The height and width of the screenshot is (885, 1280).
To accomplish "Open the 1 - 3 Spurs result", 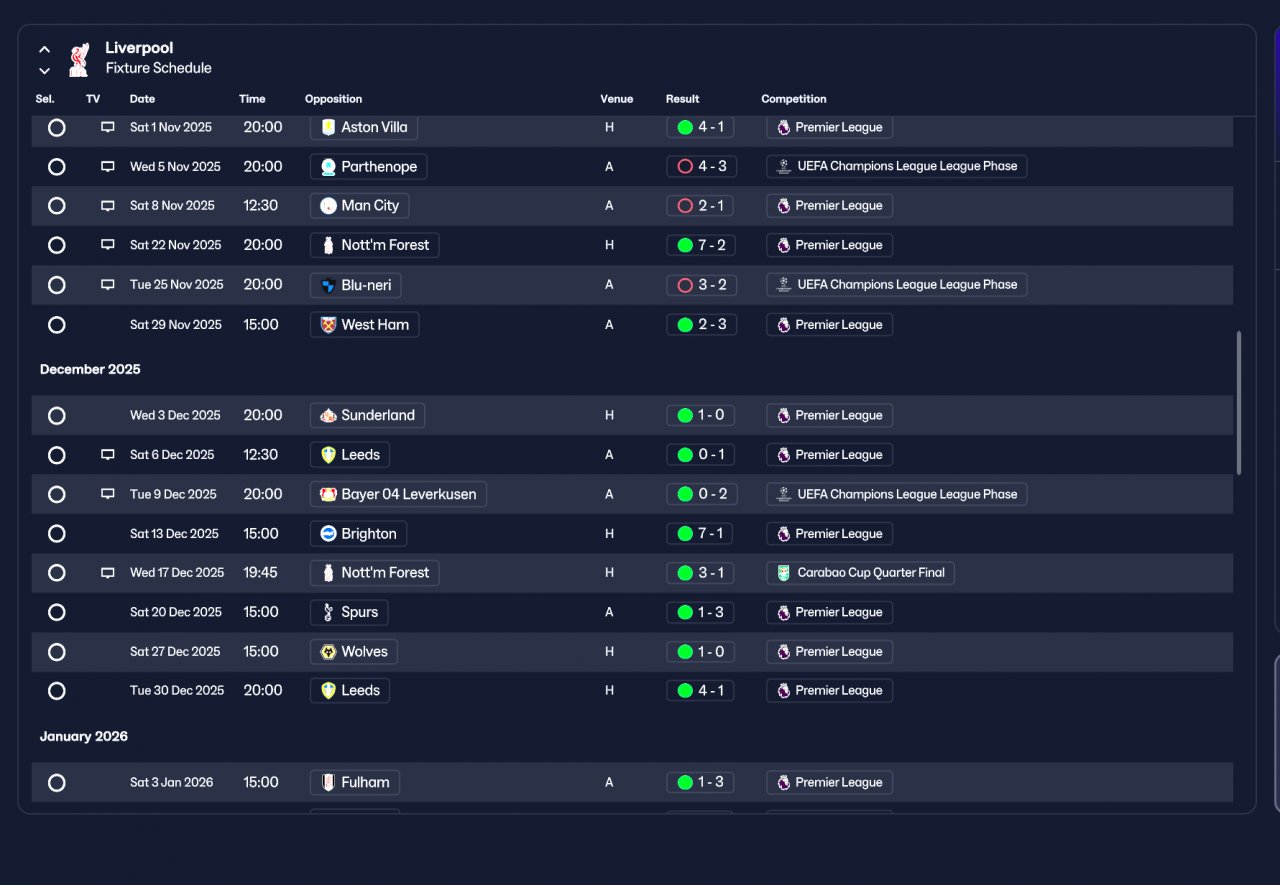I will [701, 612].
